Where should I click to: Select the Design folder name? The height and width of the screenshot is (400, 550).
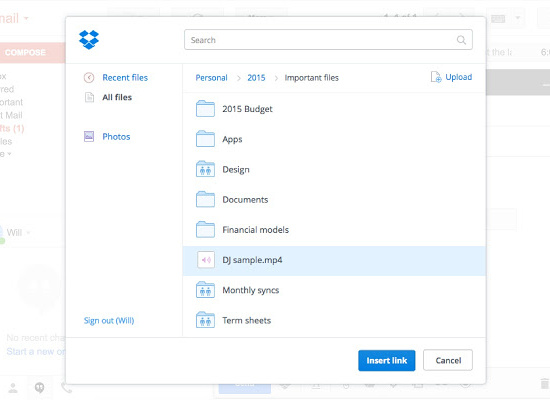[x=236, y=170]
